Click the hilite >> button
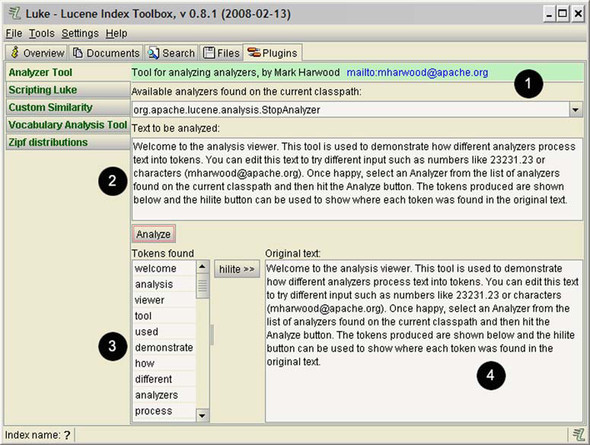Image resolution: width=590 pixels, height=445 pixels. 237,269
